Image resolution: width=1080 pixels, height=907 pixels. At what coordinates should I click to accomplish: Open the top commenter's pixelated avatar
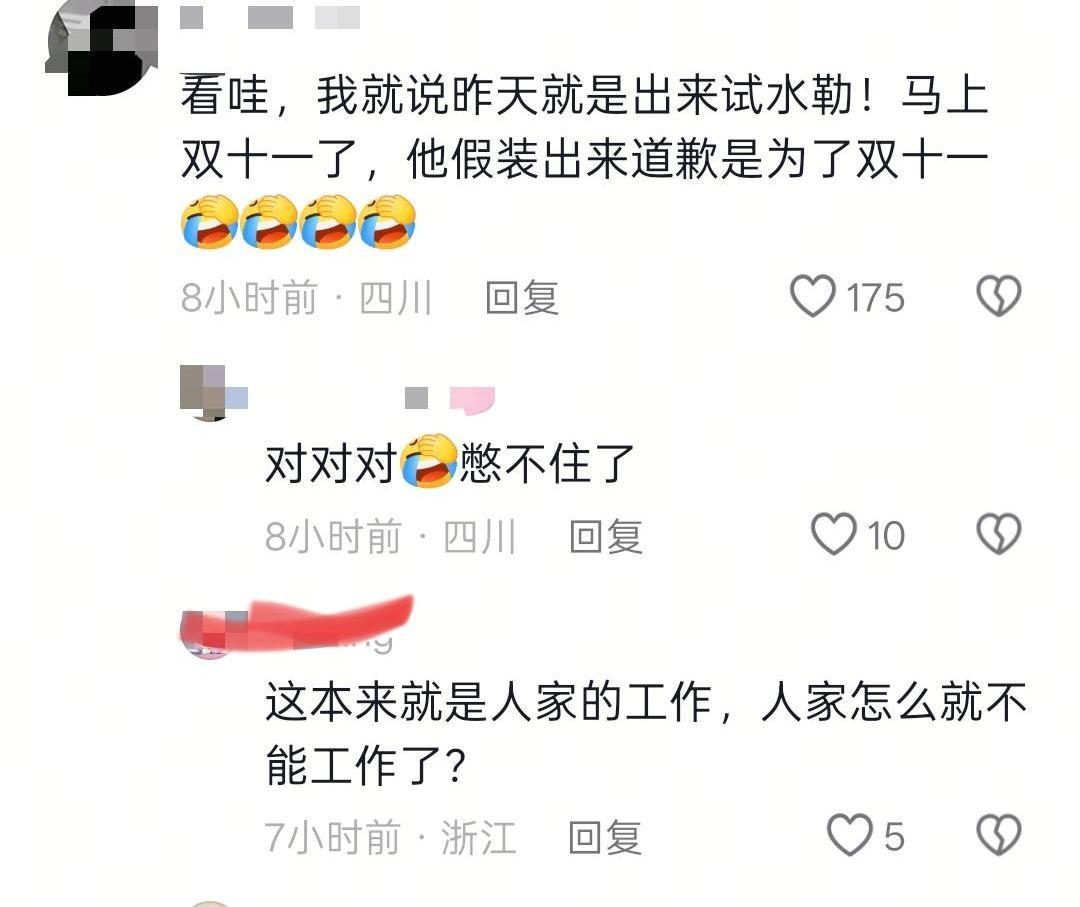tap(102, 48)
